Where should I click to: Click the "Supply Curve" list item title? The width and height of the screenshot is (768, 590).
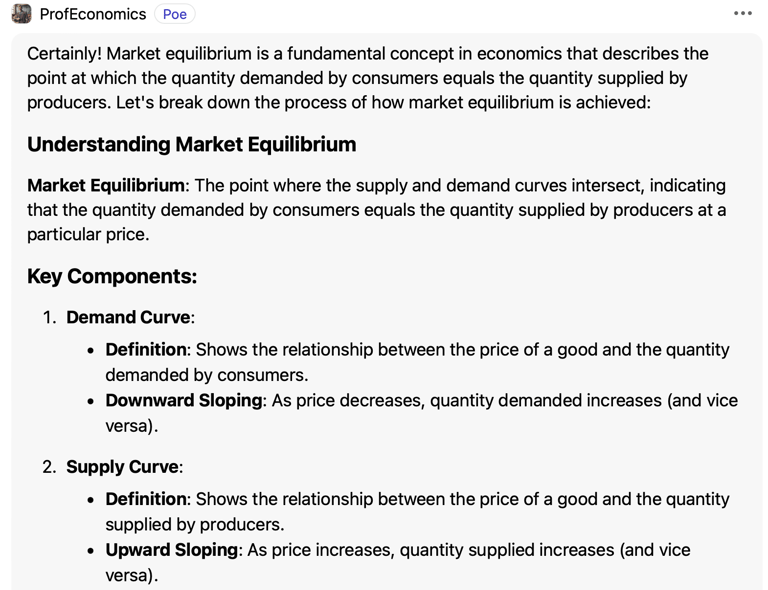tap(122, 467)
